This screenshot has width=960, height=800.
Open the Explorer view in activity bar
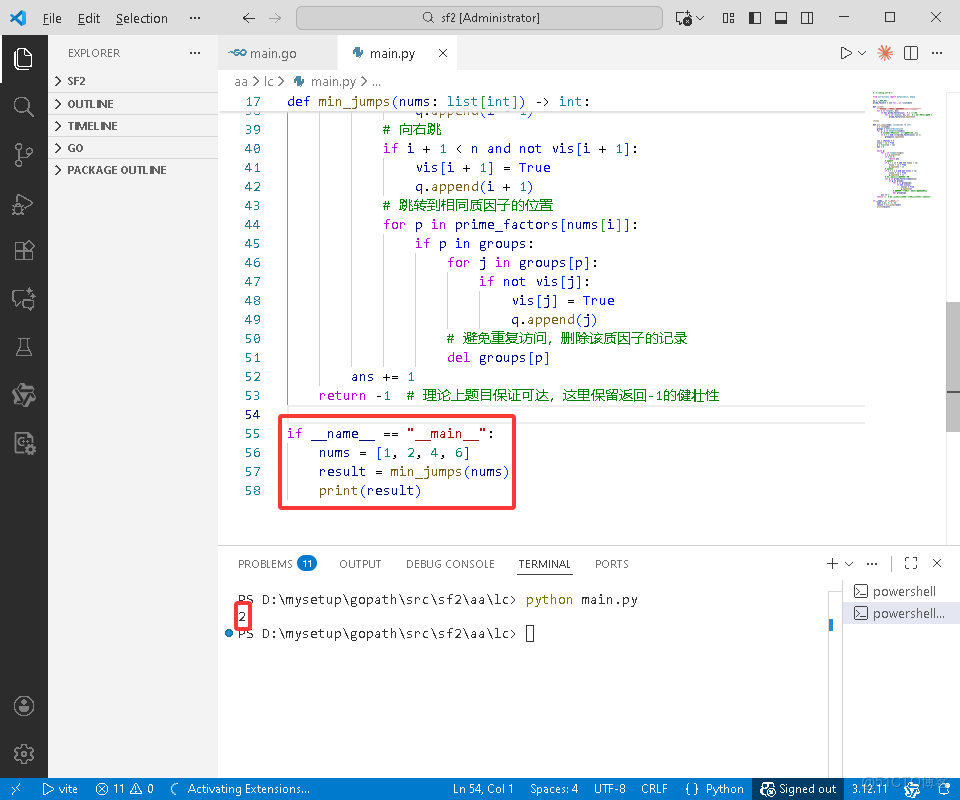coord(23,59)
